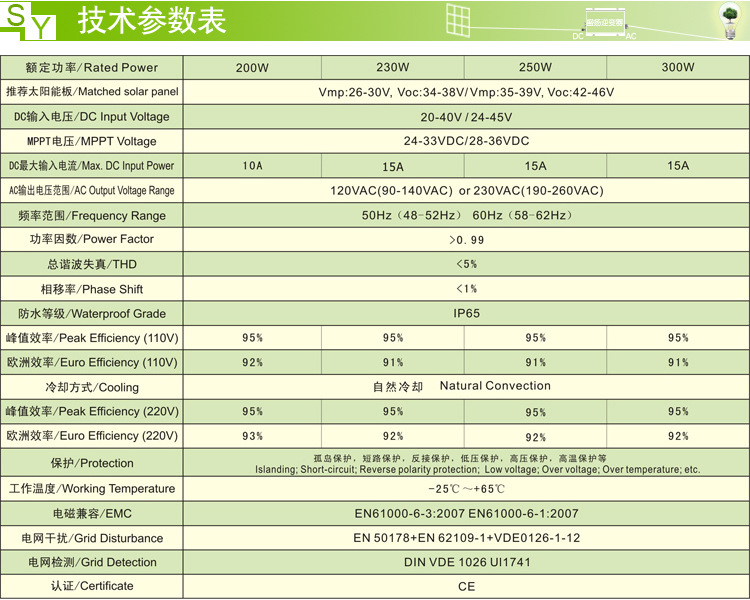Select the Matched solar panel row label
This screenshot has width=750, height=600.
pyautogui.click(x=92, y=91)
